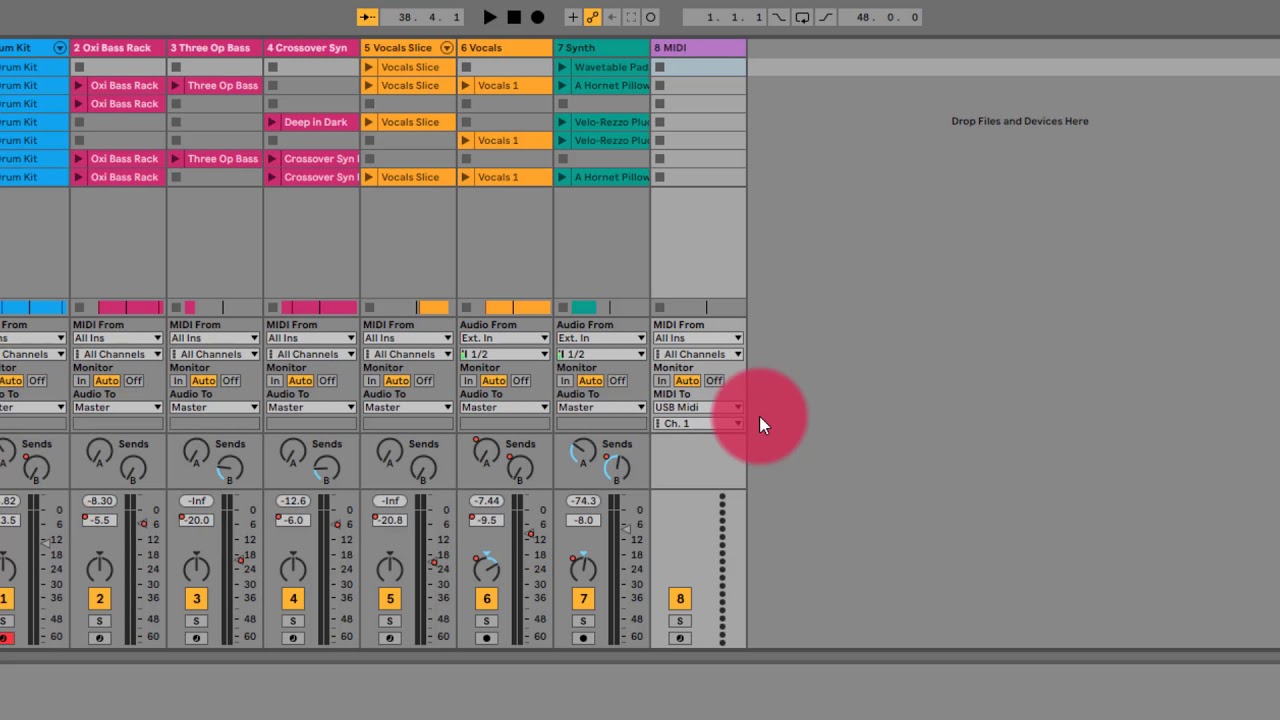Open the USB Midi output dropdown

tap(698, 407)
